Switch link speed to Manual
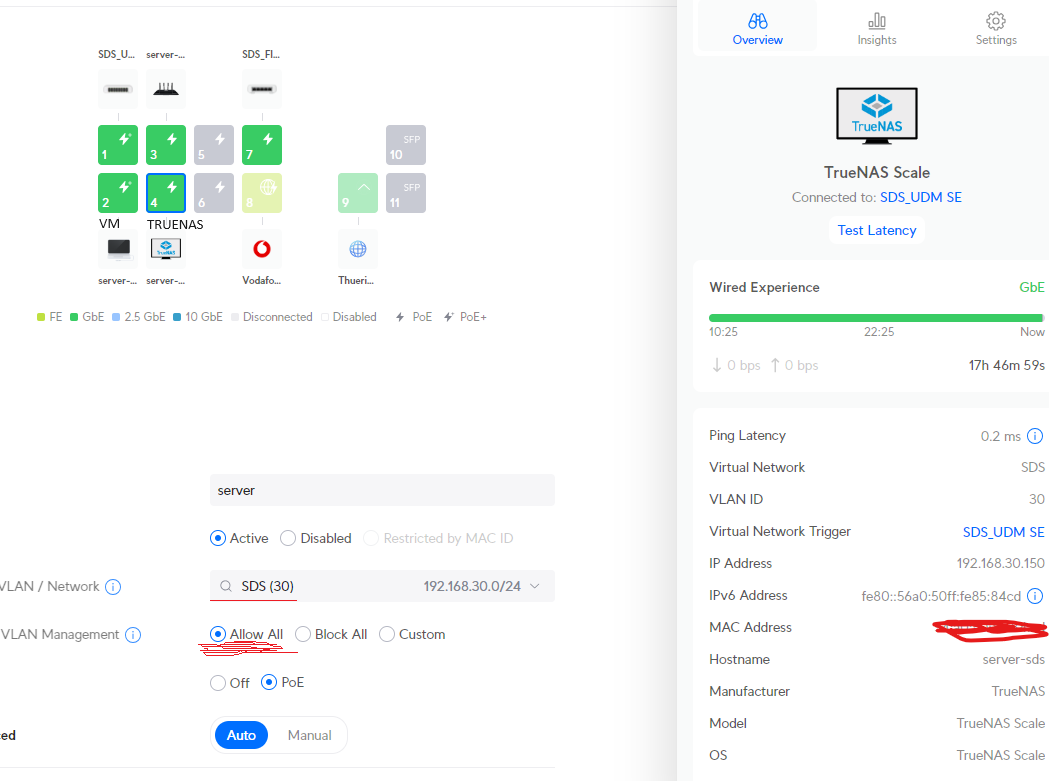 point(309,735)
